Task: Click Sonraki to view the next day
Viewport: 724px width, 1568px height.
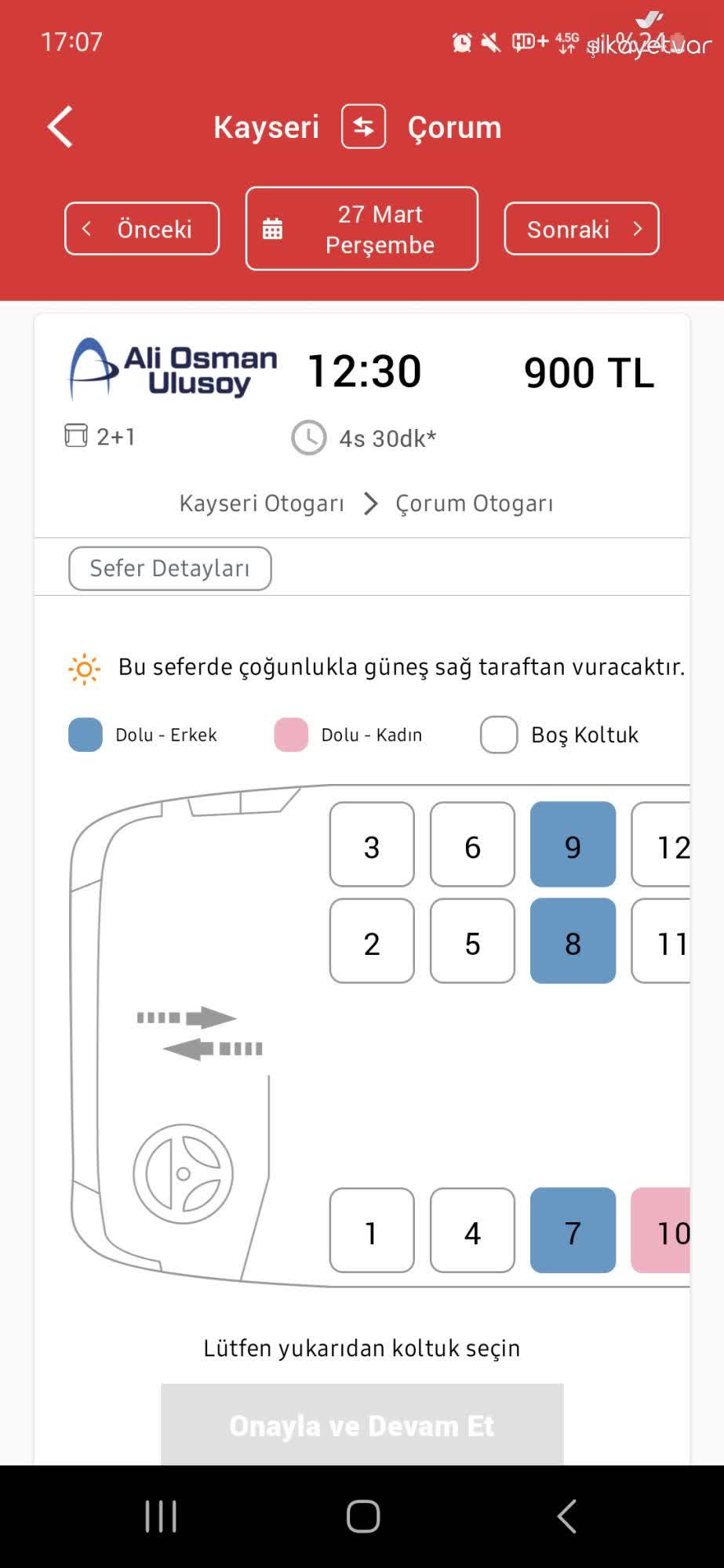Action: coord(582,228)
